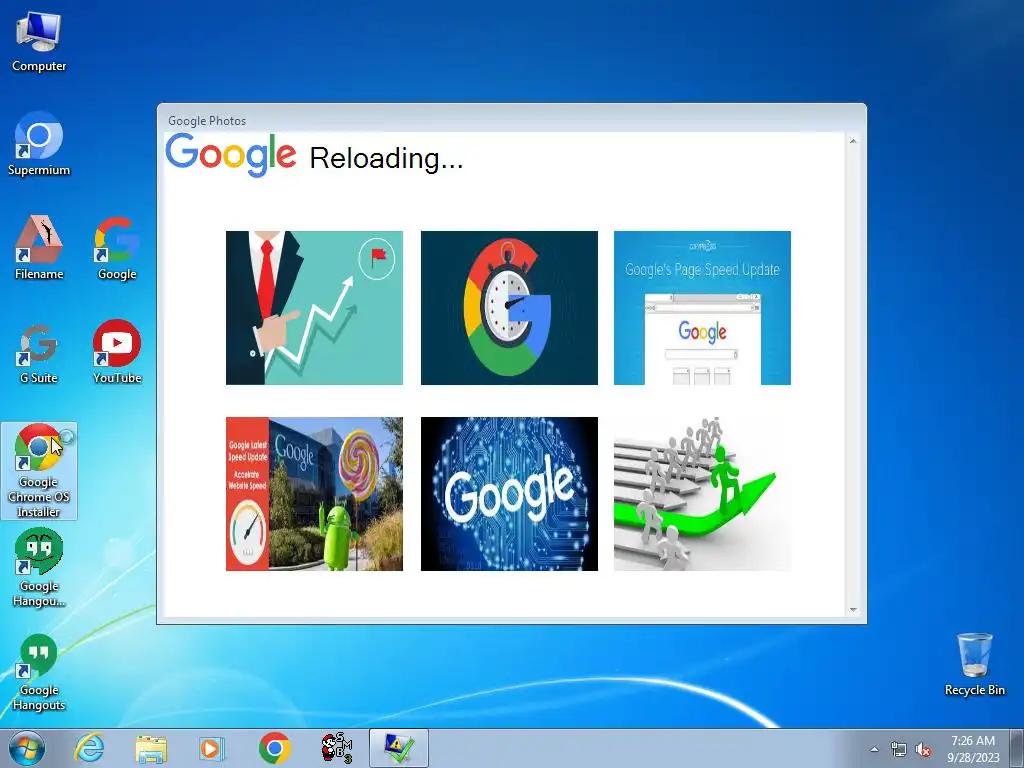This screenshot has height=768, width=1024.
Task: Launch Windows Media Player from taskbar
Action: point(211,748)
